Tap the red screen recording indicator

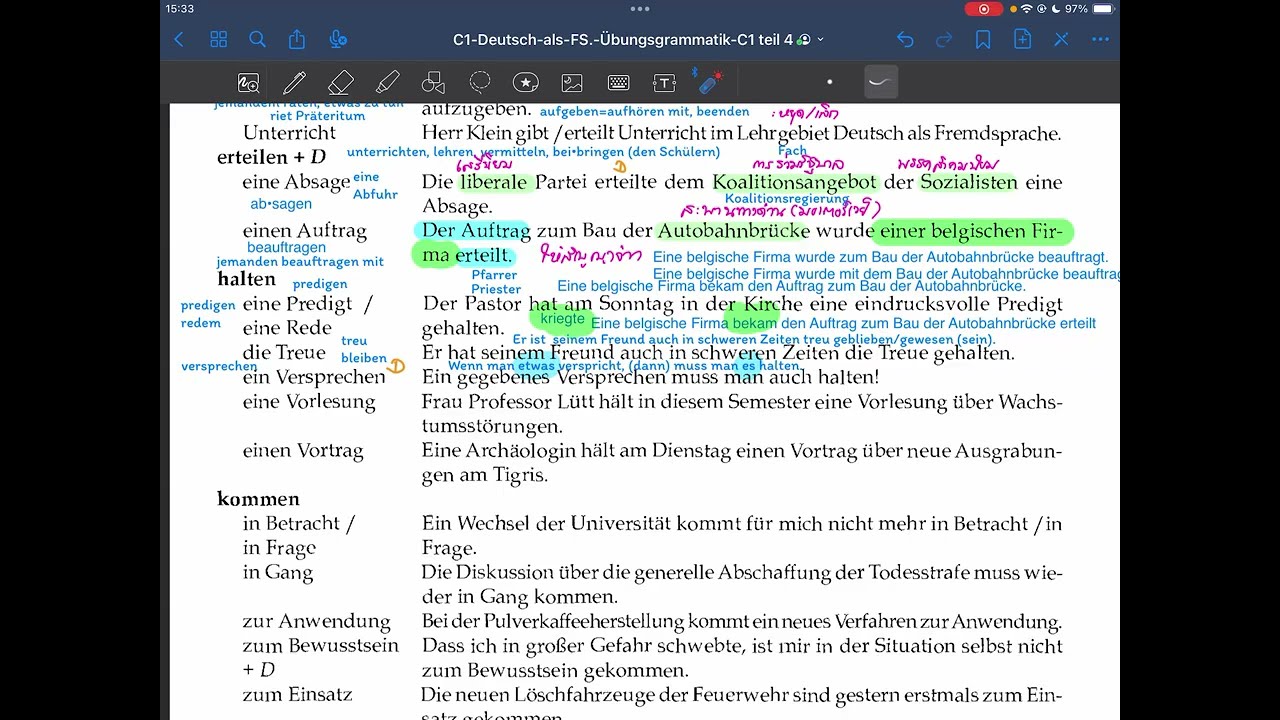pos(983,9)
